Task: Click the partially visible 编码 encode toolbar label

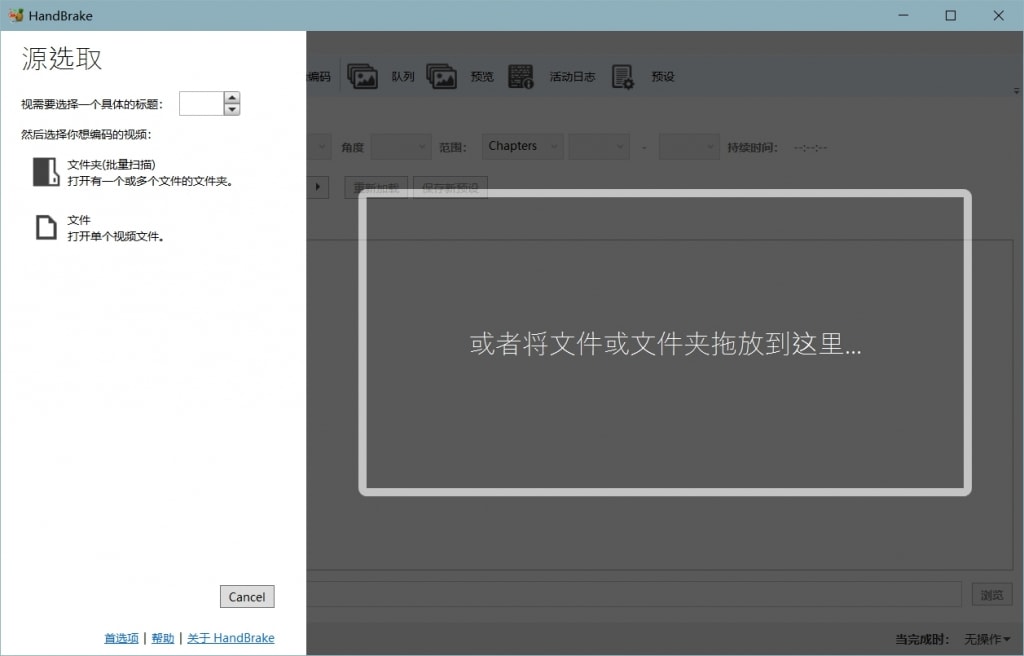Action: [x=319, y=76]
